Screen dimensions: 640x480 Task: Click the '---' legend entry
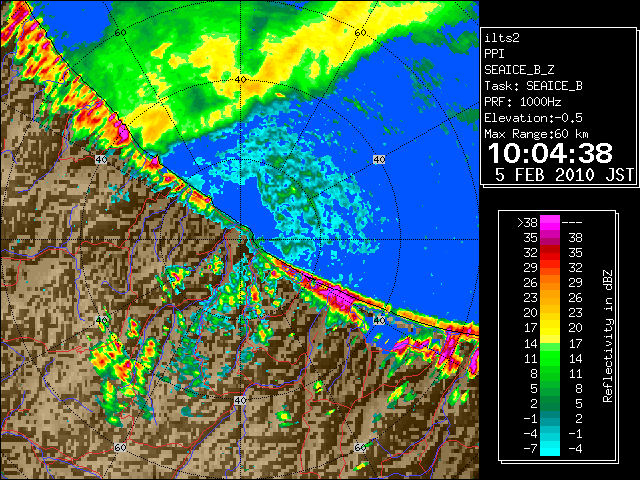[x=572, y=223]
